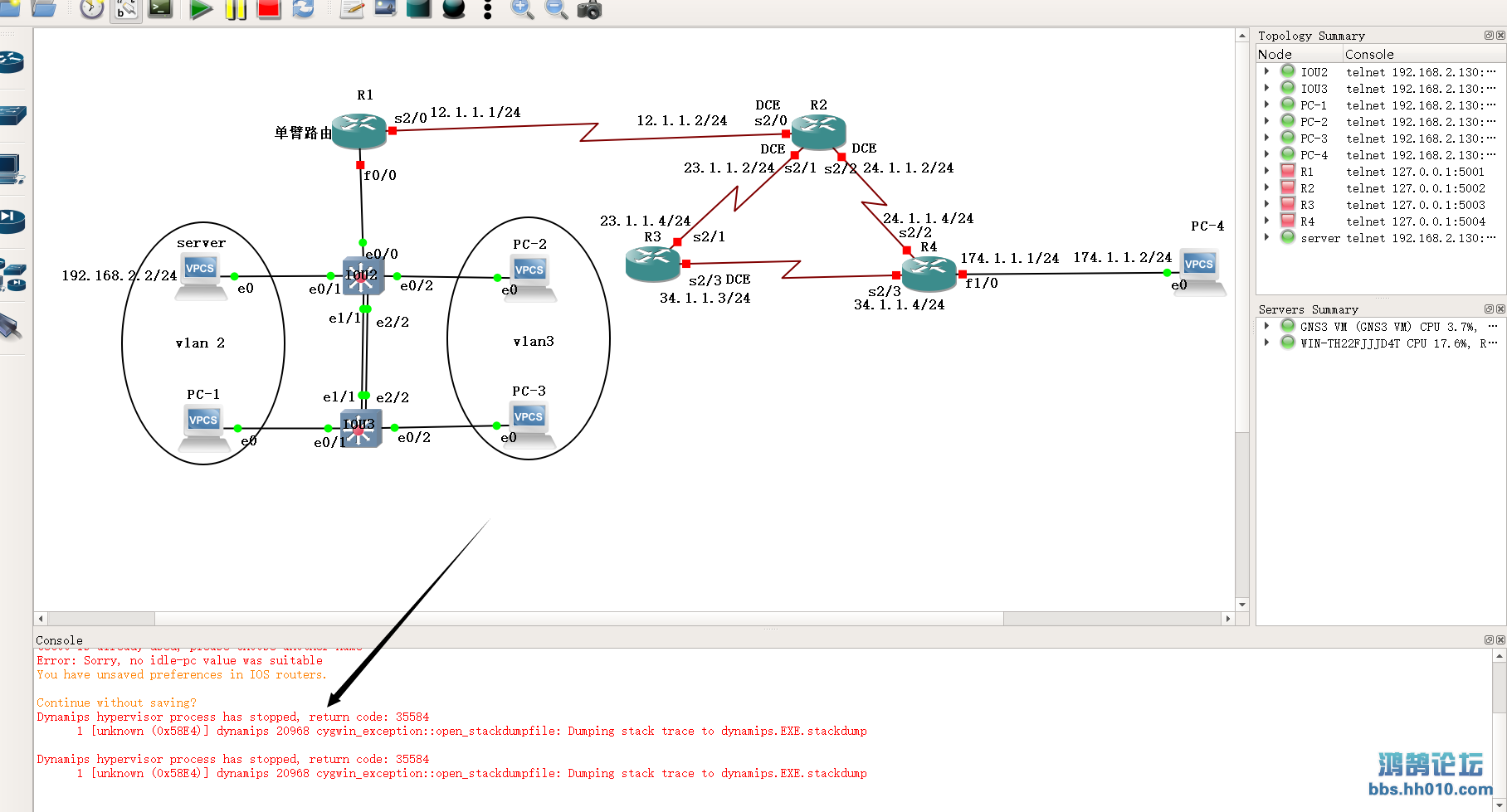Select the draw ellipse tool
Viewport: 1507px width, 812px height.
454,9
